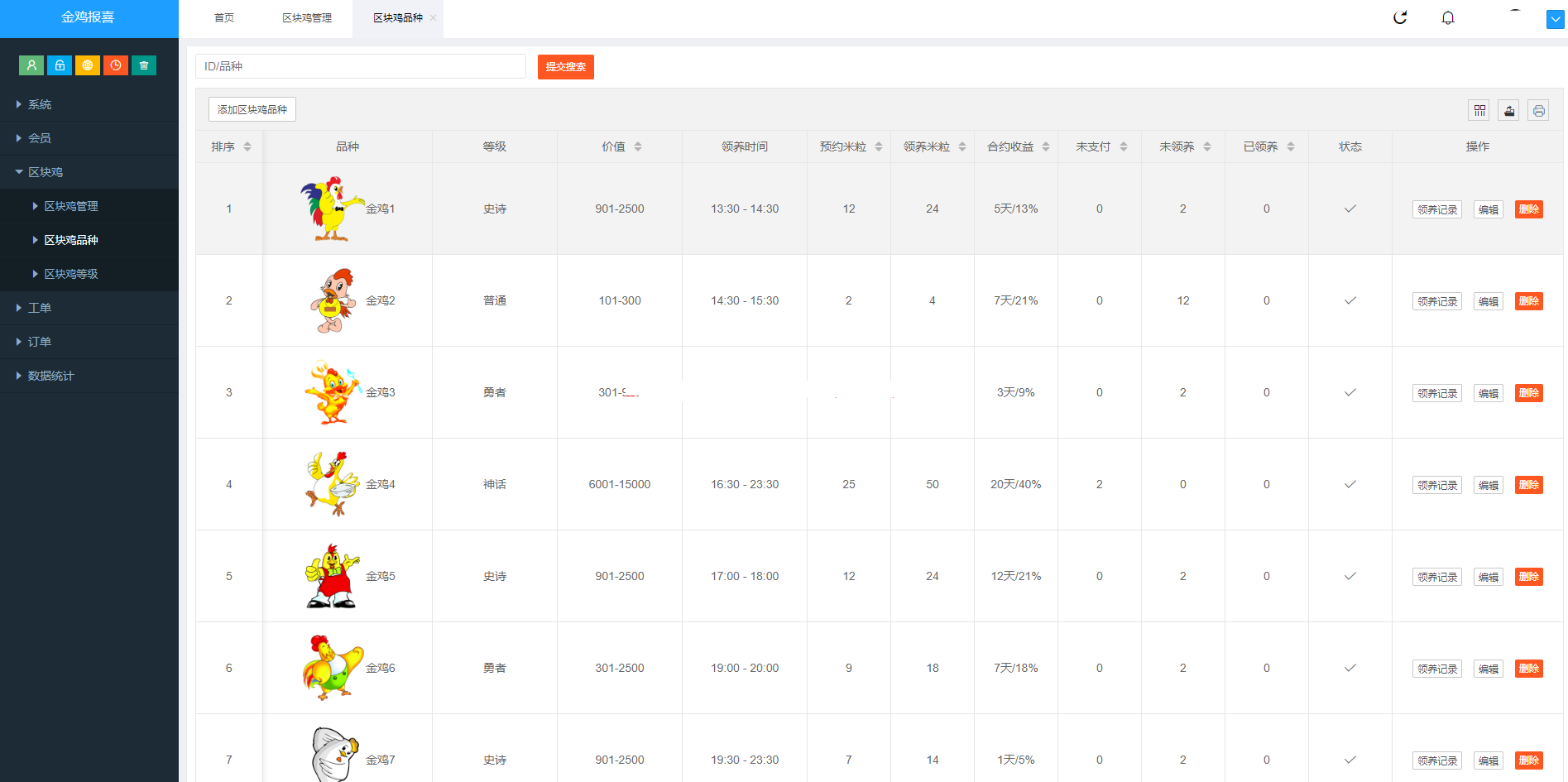Open the 区块鸡管理 tab
The height and width of the screenshot is (782, 1568).
click(306, 17)
